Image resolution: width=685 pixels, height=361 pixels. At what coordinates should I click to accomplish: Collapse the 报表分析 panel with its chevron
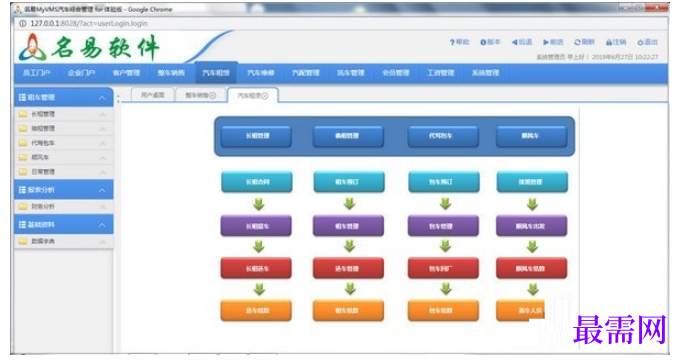(x=102, y=190)
